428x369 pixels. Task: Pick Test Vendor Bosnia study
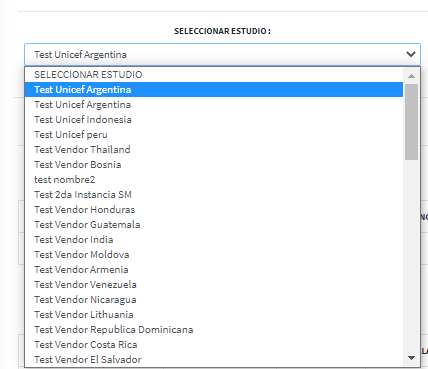pyautogui.click(x=214, y=165)
